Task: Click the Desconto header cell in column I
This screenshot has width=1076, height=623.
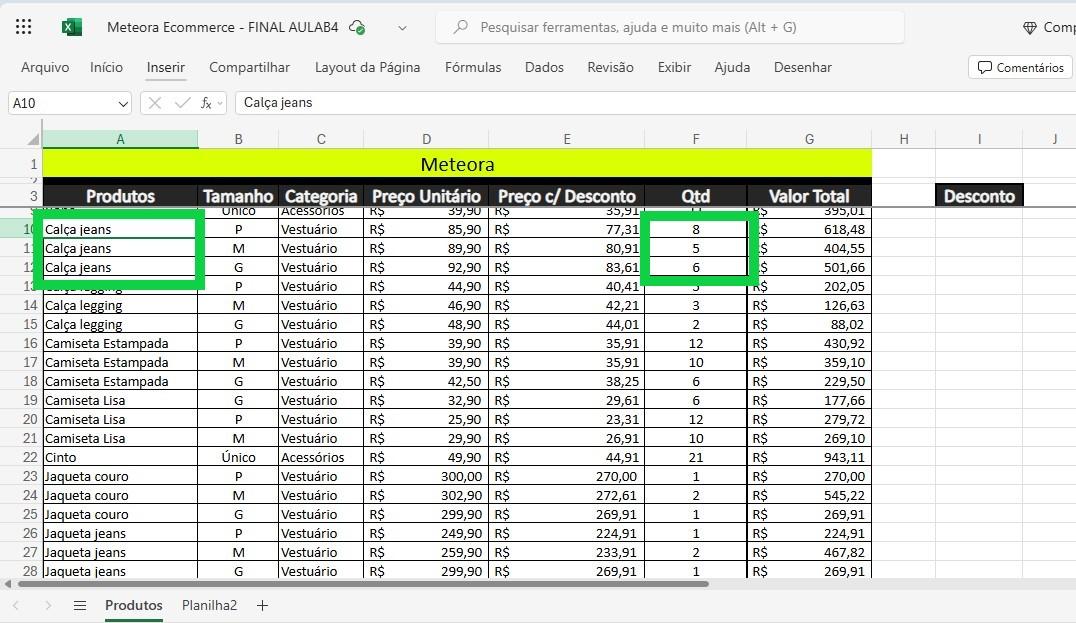Action: pos(979,196)
